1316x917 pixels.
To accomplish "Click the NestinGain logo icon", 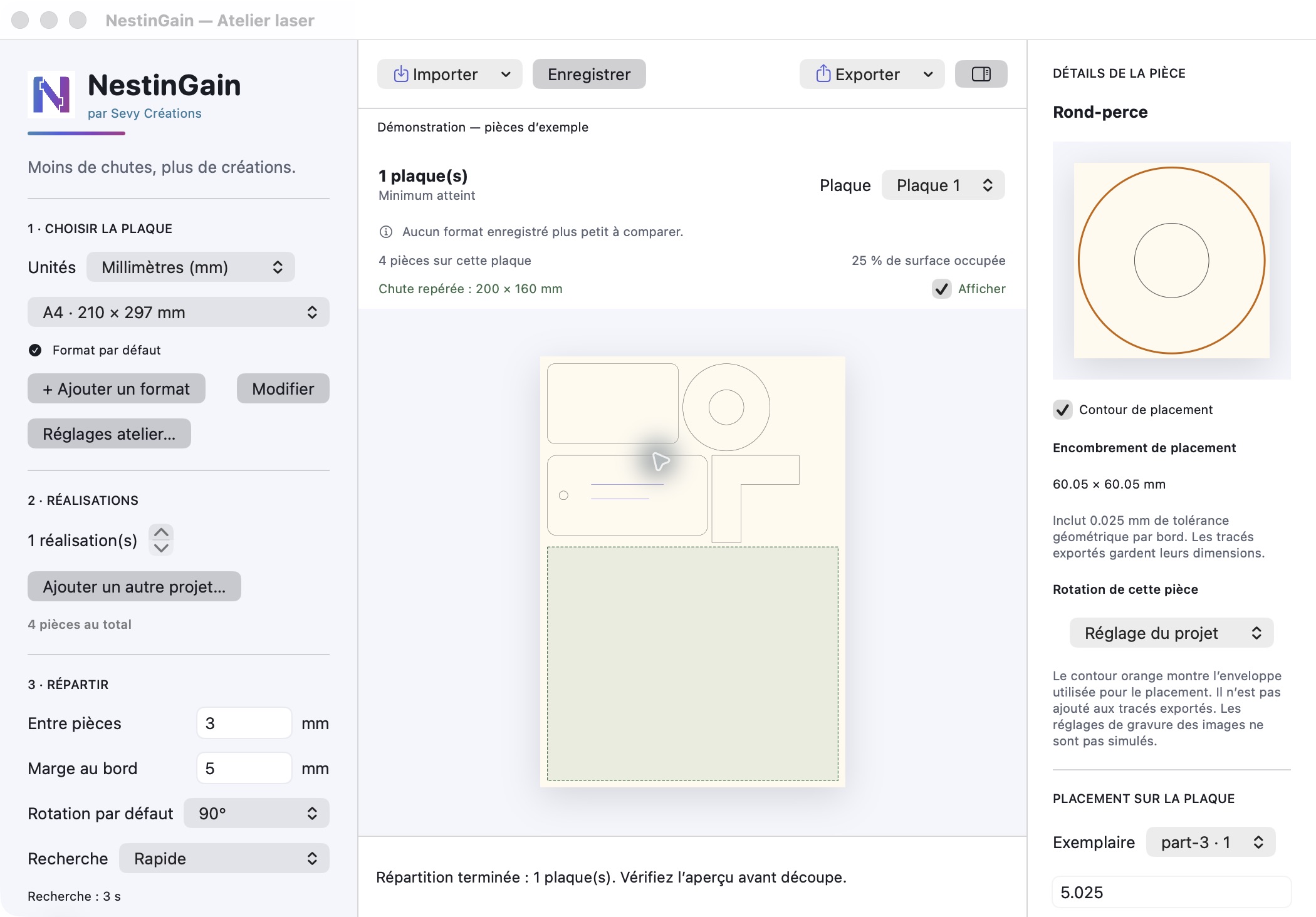I will (51, 95).
